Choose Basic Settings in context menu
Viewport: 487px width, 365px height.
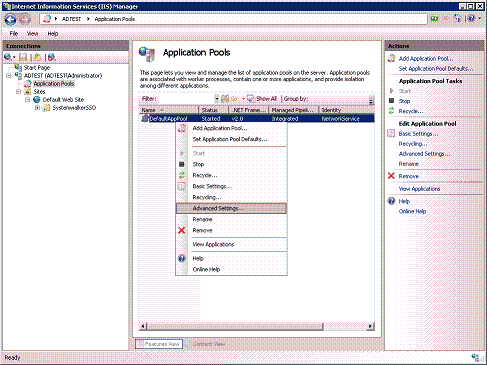(x=231, y=186)
